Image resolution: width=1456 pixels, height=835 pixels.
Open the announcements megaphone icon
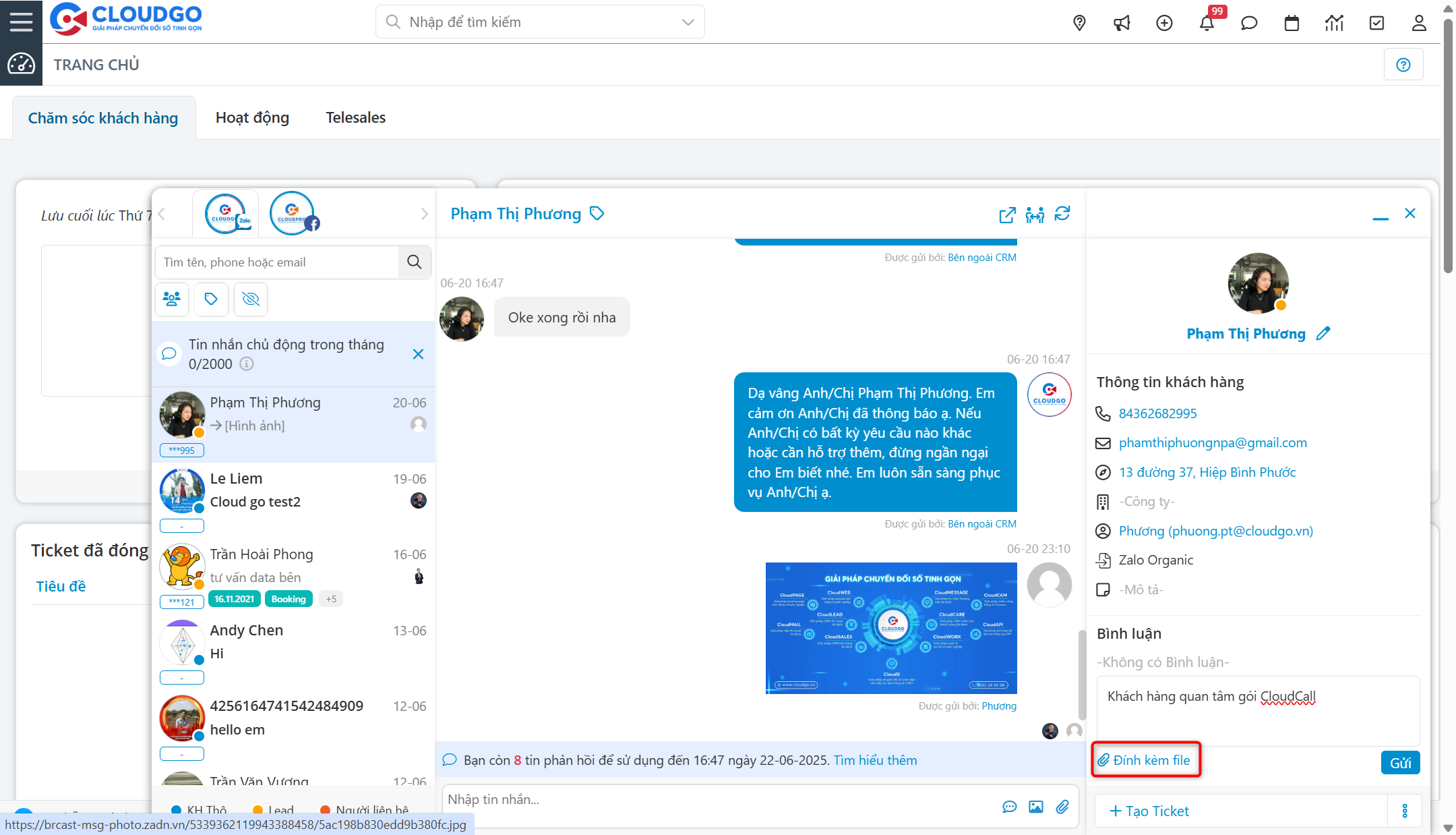pos(1122,22)
